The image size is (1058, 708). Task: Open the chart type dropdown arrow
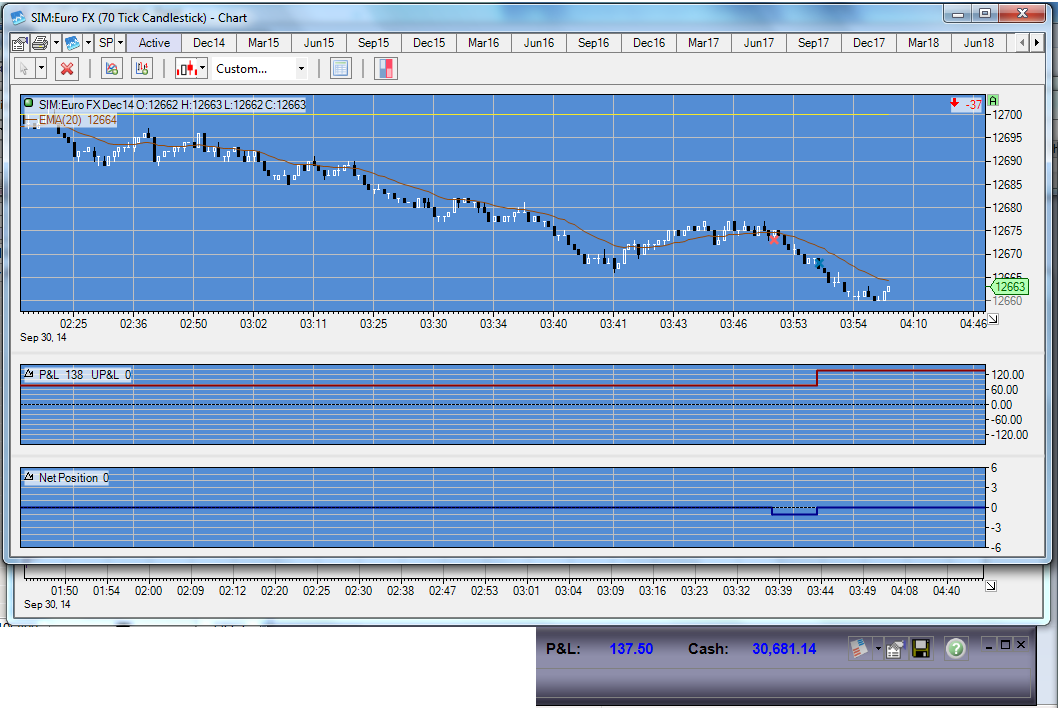click(x=202, y=69)
